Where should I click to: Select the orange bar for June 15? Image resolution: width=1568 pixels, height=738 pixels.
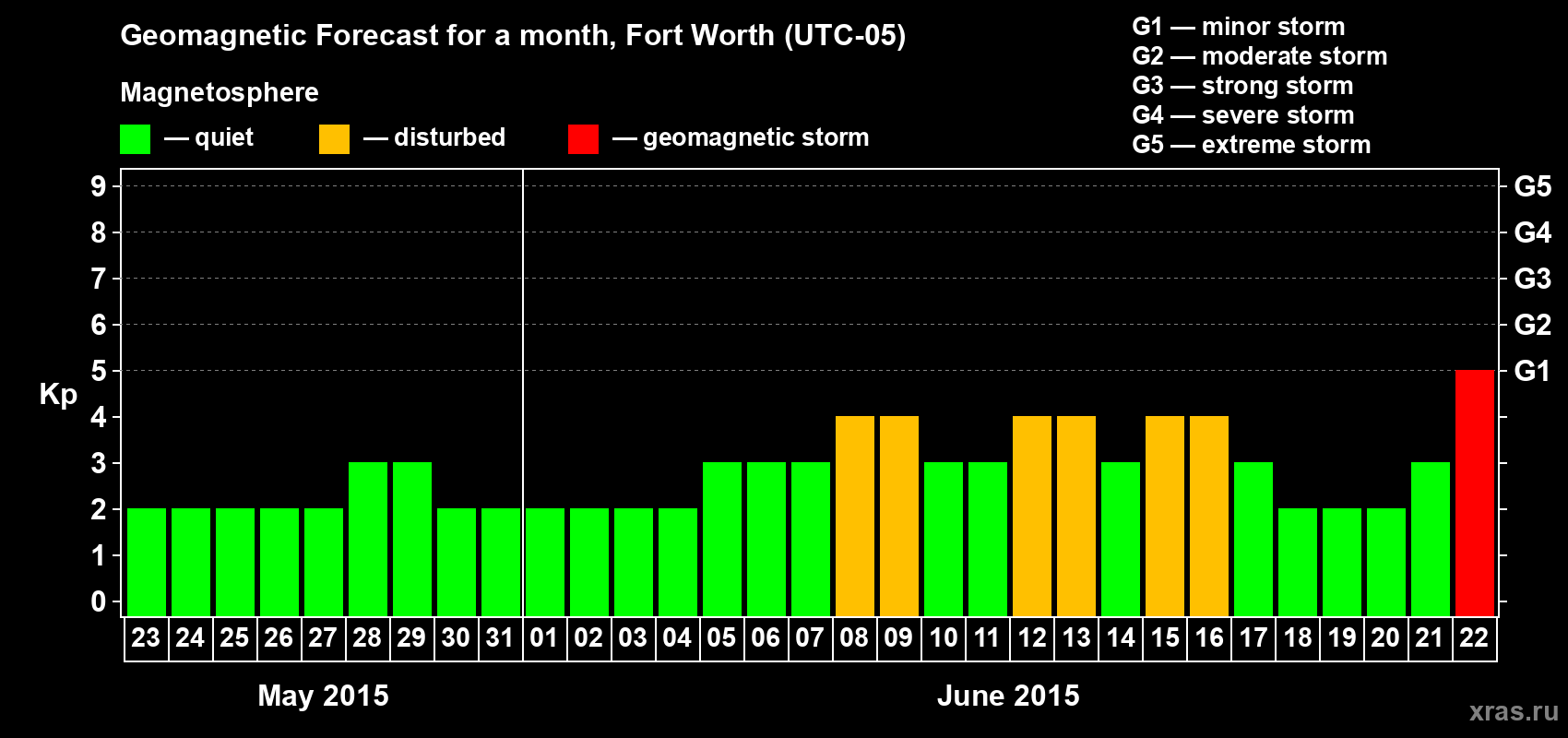1165,516
